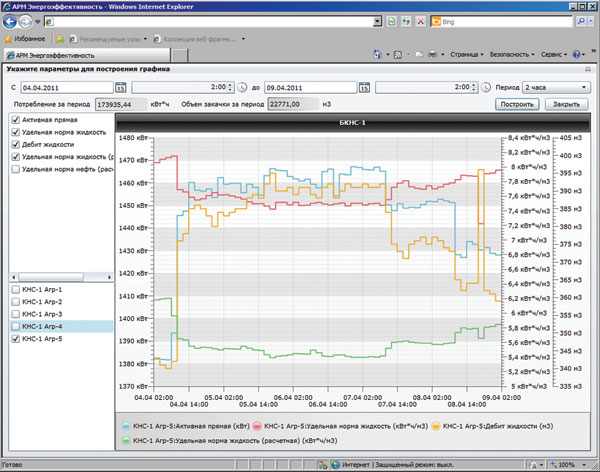Click the end date field 09.04.2011

tap(311, 88)
